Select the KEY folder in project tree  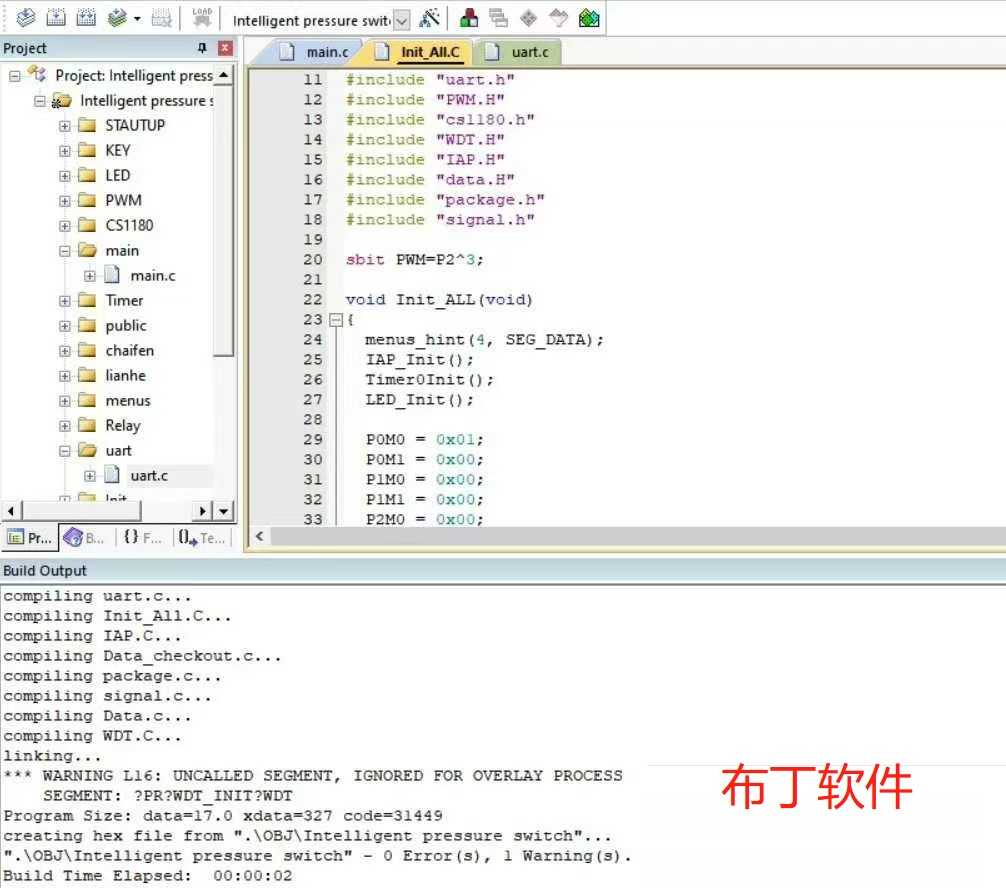(117, 150)
